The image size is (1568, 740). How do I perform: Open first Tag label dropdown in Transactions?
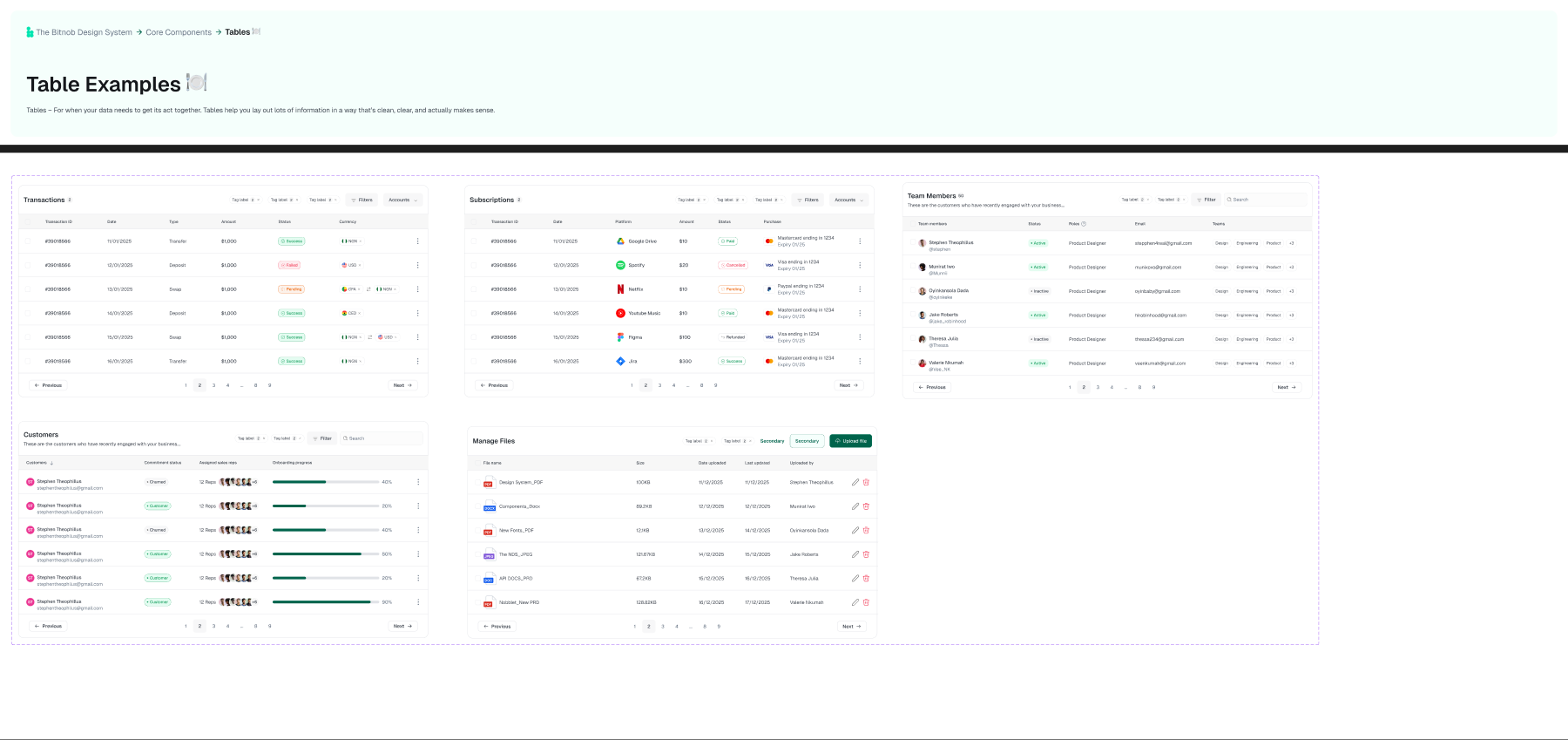pyautogui.click(x=245, y=200)
